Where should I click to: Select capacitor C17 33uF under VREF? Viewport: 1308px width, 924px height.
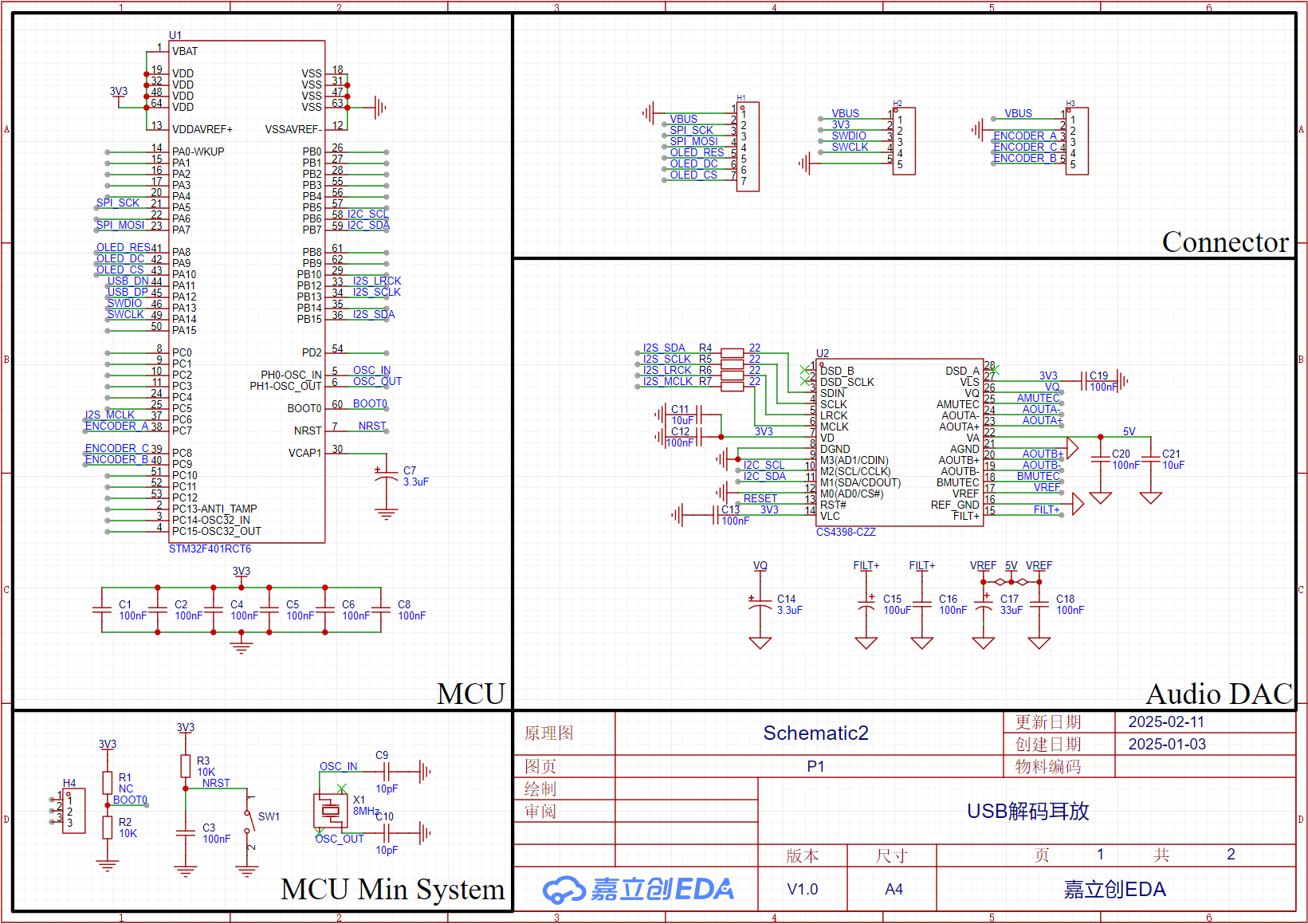pyautogui.click(x=984, y=604)
